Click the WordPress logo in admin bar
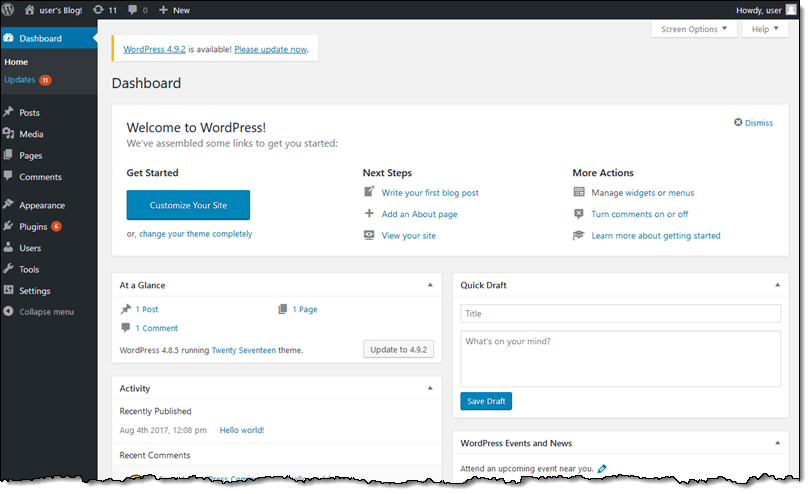 10,10
